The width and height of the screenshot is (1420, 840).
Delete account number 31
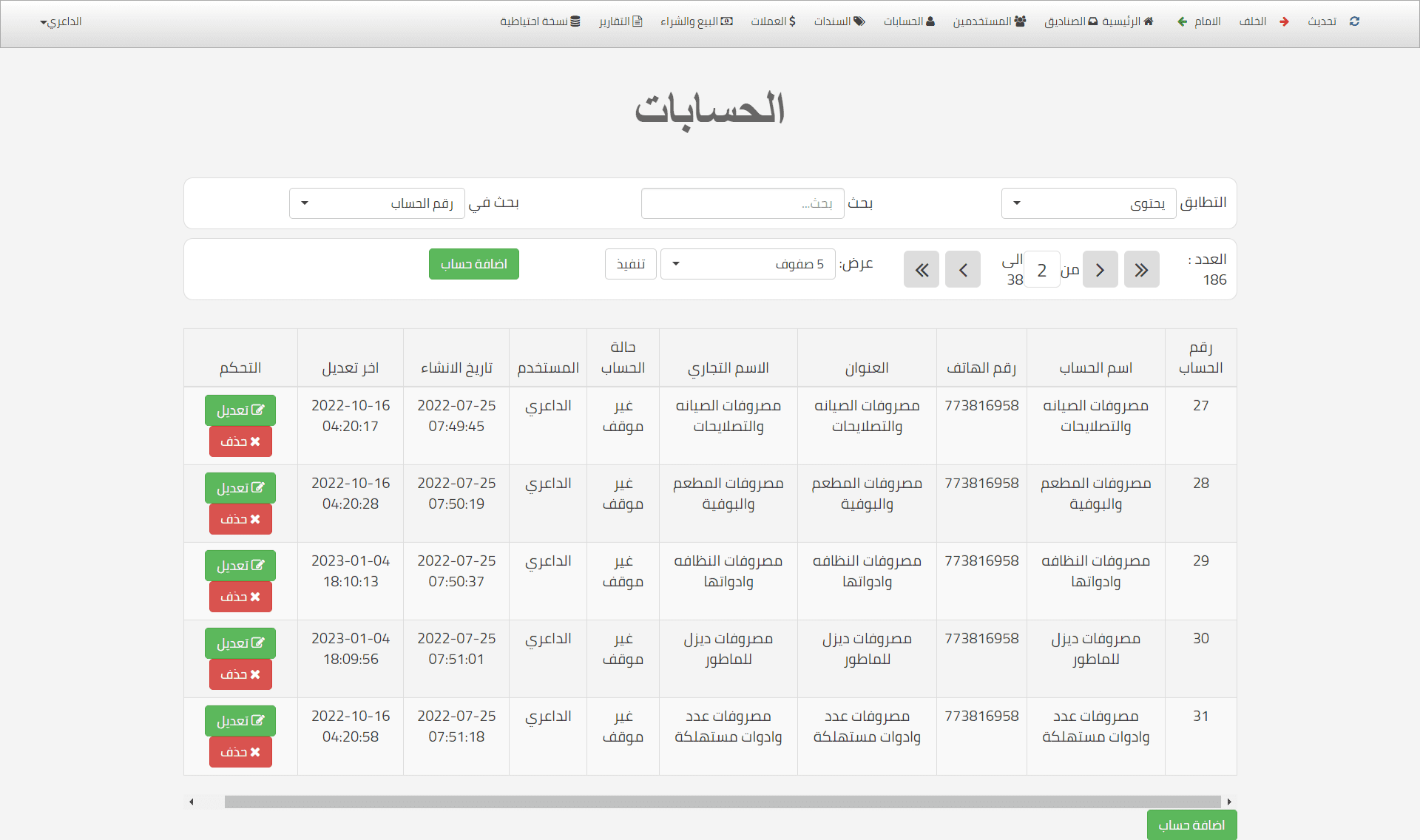coord(240,752)
